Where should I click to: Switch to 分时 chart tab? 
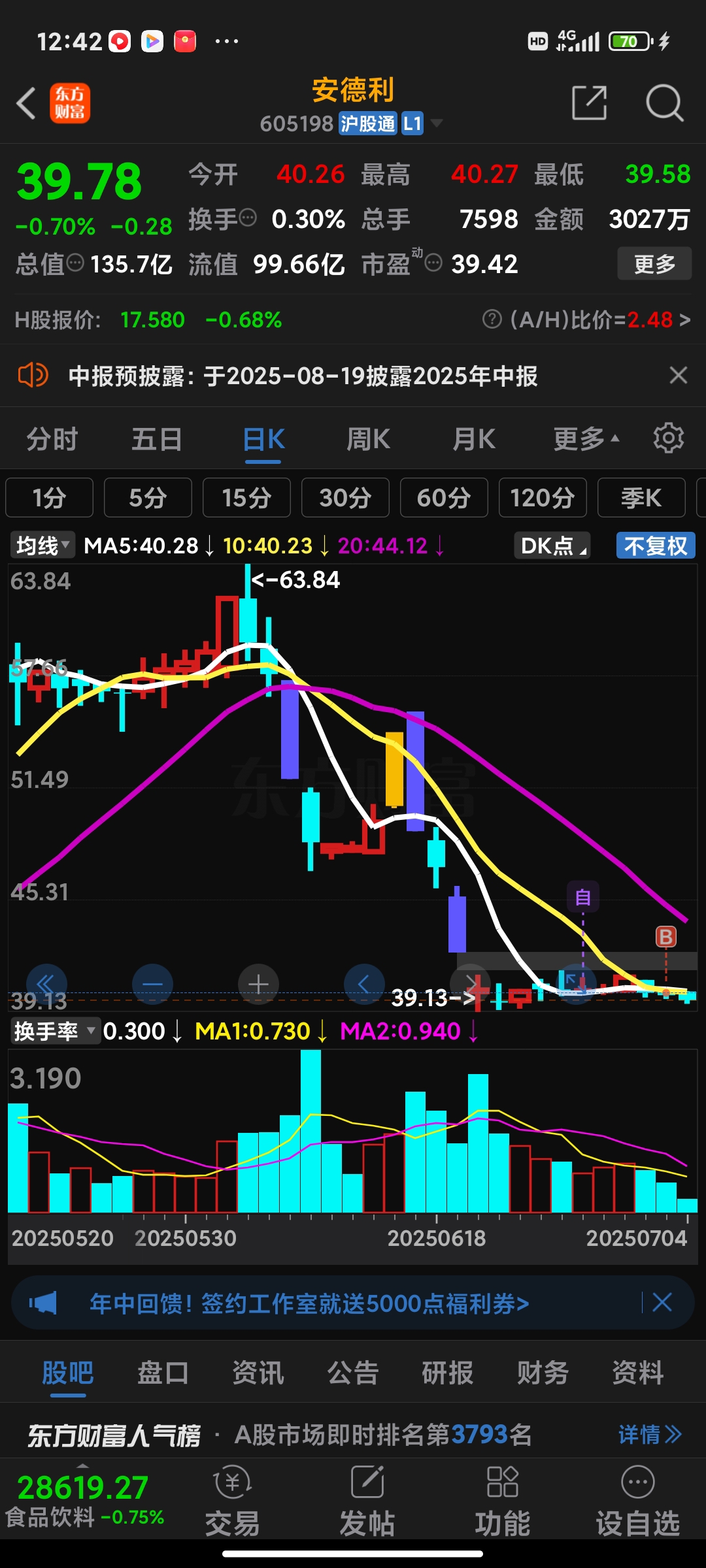coord(52,438)
